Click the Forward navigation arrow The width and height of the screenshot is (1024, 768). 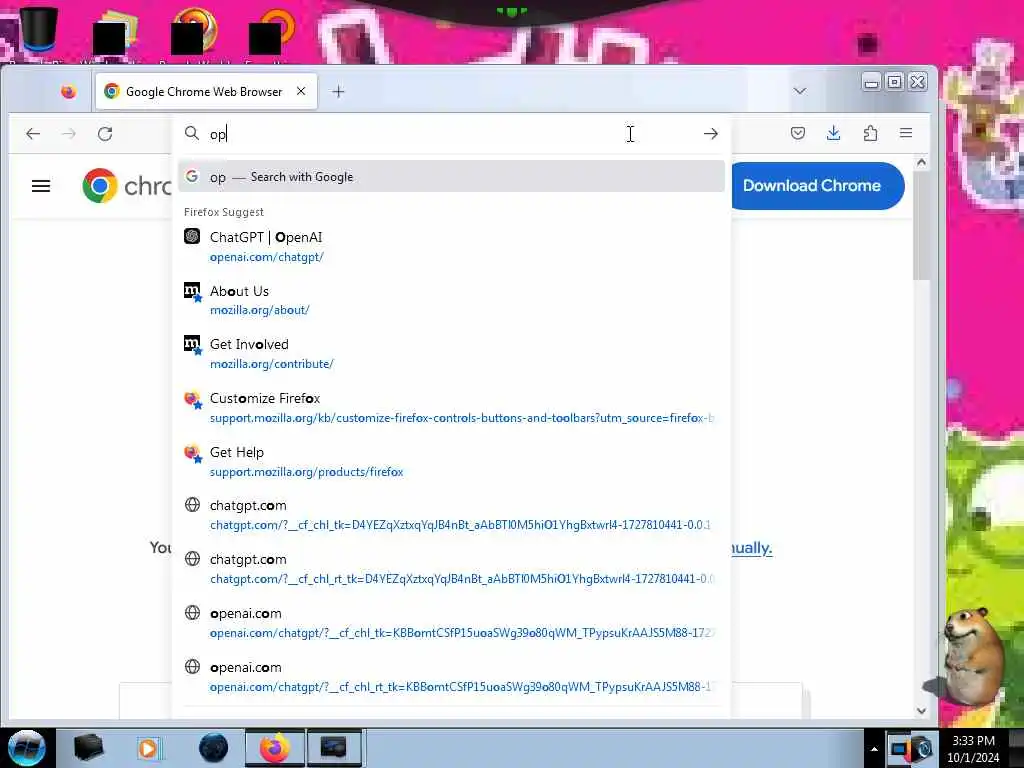69,134
